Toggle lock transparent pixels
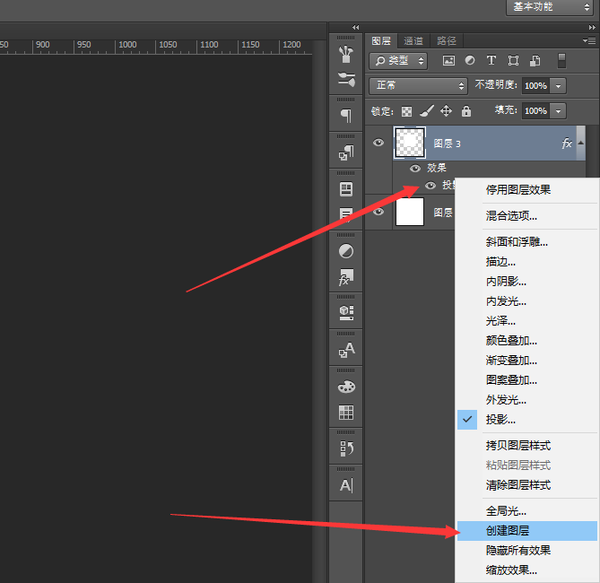This screenshot has height=583, width=600. pos(406,111)
